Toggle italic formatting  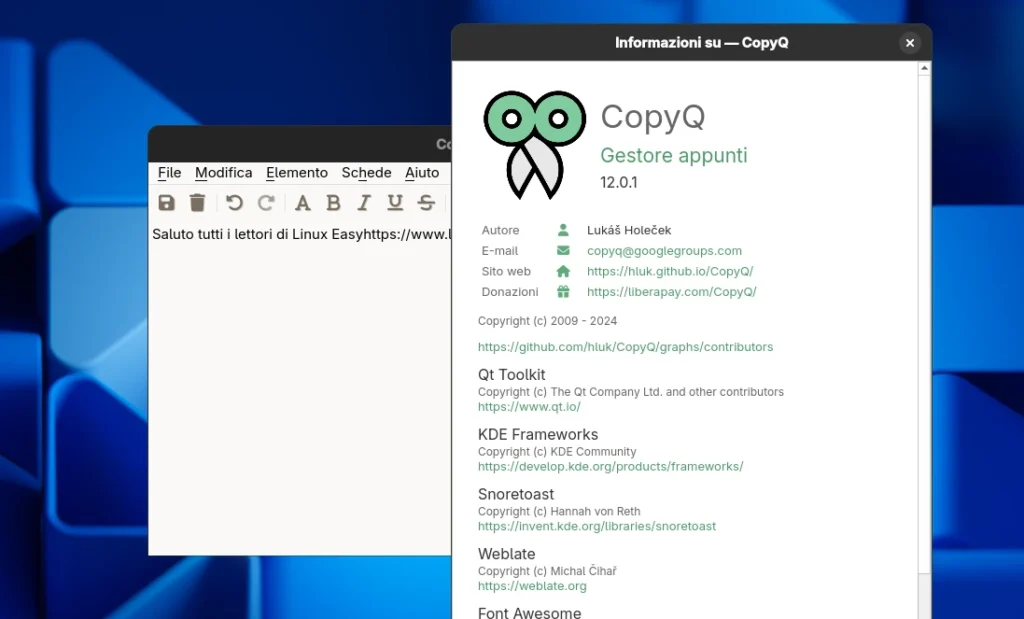[x=363, y=202]
